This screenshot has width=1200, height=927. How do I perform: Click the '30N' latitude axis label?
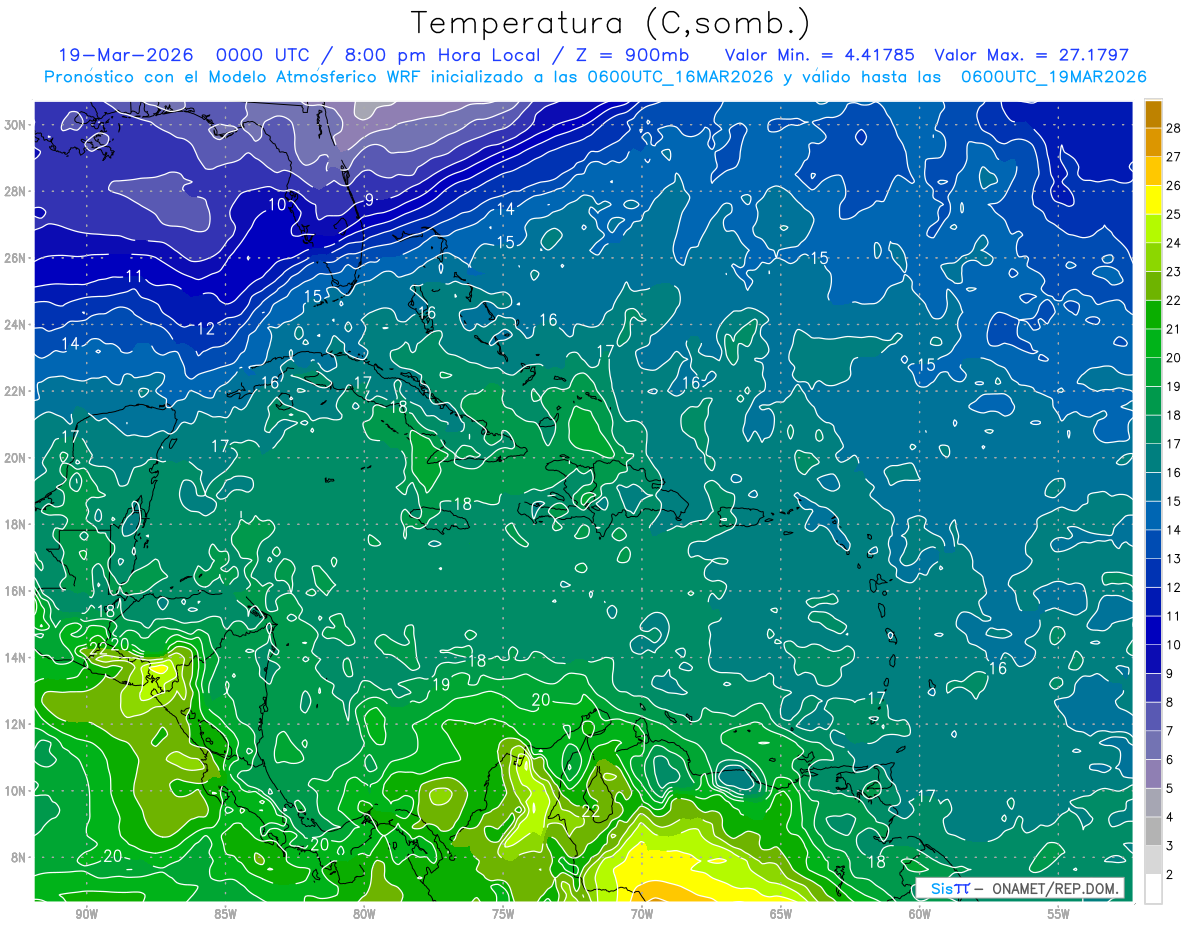point(16,125)
